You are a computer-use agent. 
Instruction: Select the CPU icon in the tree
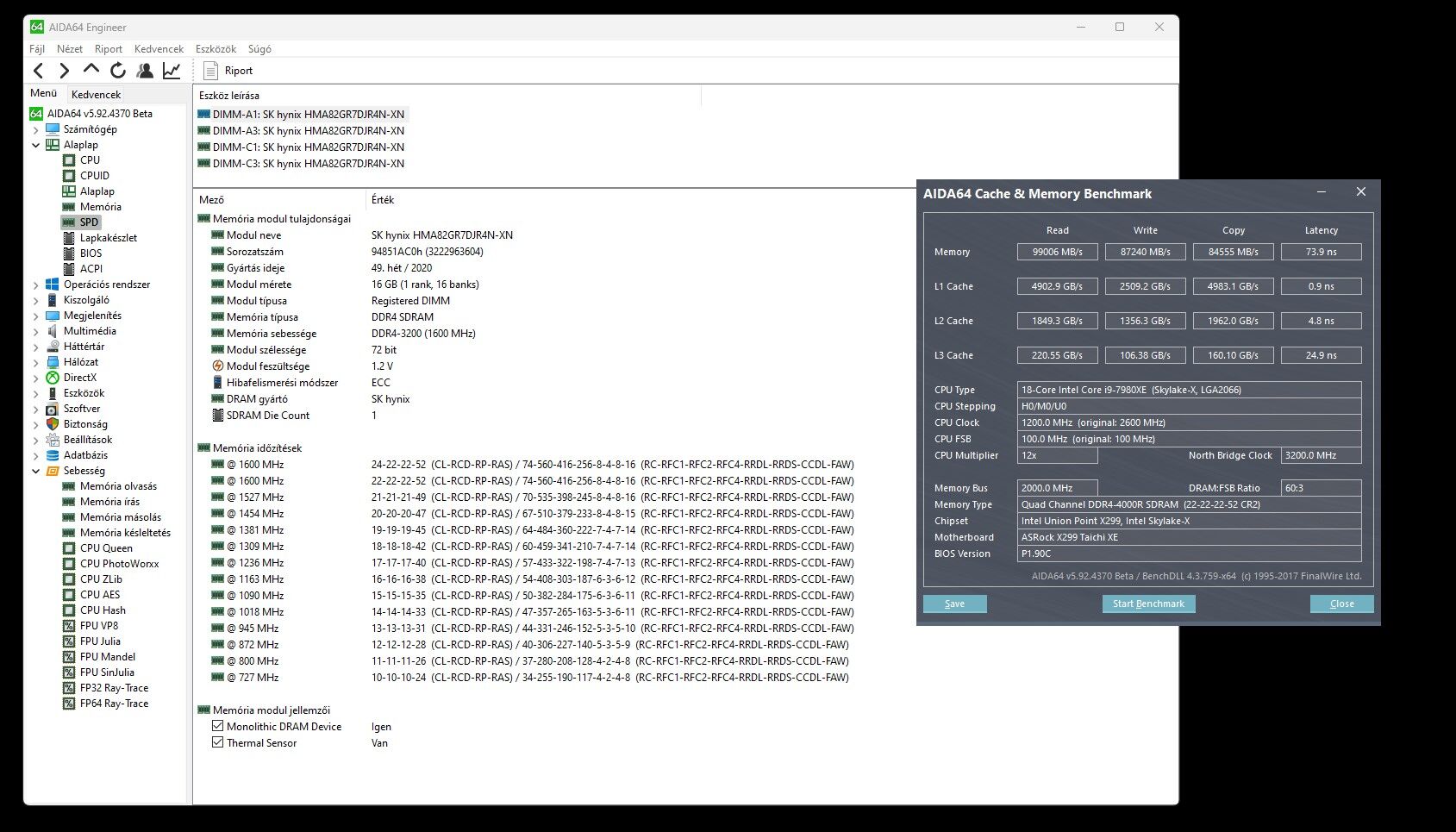(x=69, y=160)
